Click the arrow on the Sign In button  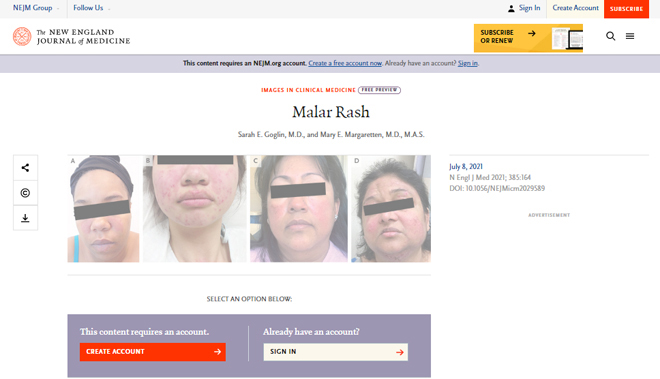click(399, 352)
